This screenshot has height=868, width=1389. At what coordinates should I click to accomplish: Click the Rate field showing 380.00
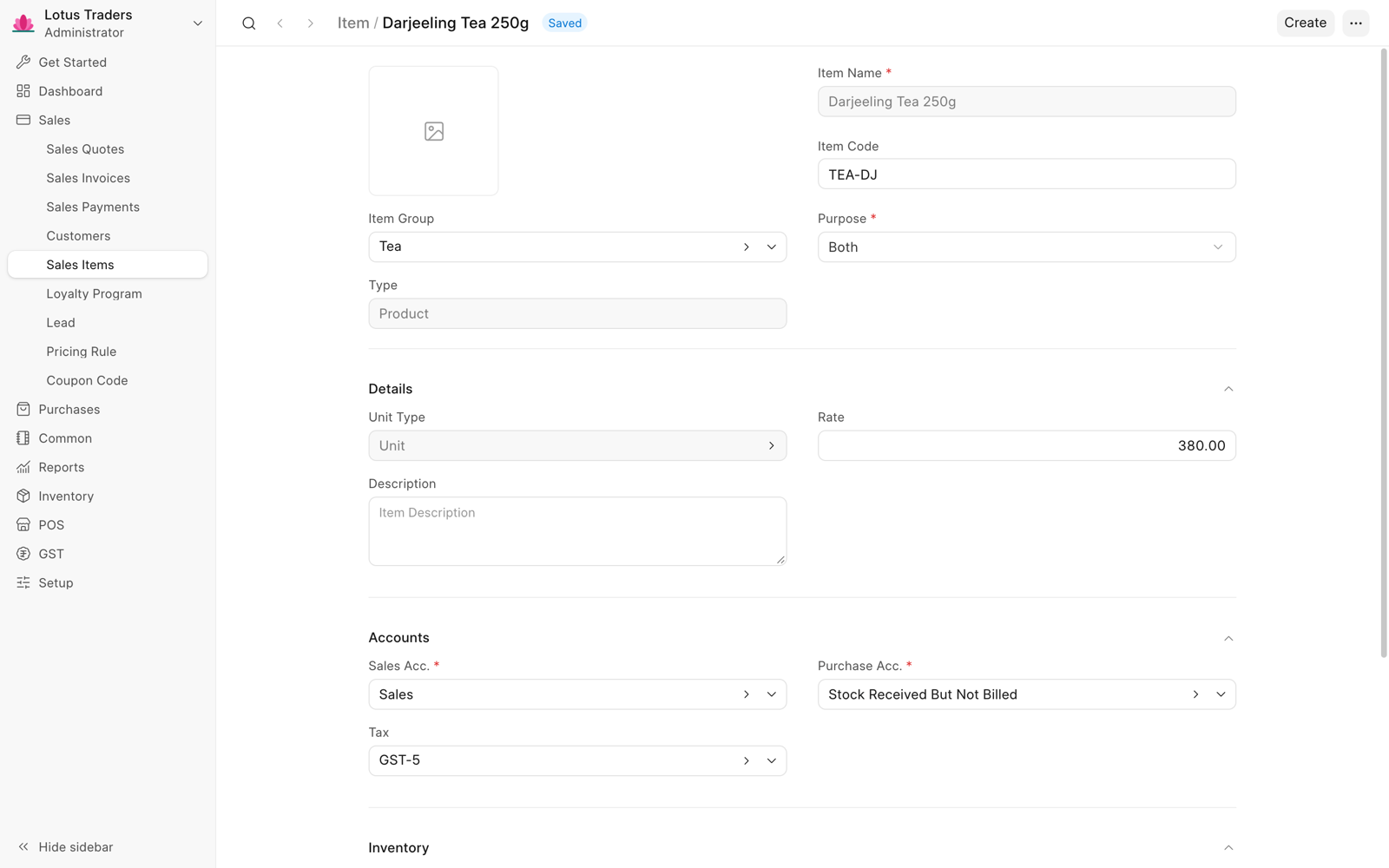click(x=1027, y=446)
